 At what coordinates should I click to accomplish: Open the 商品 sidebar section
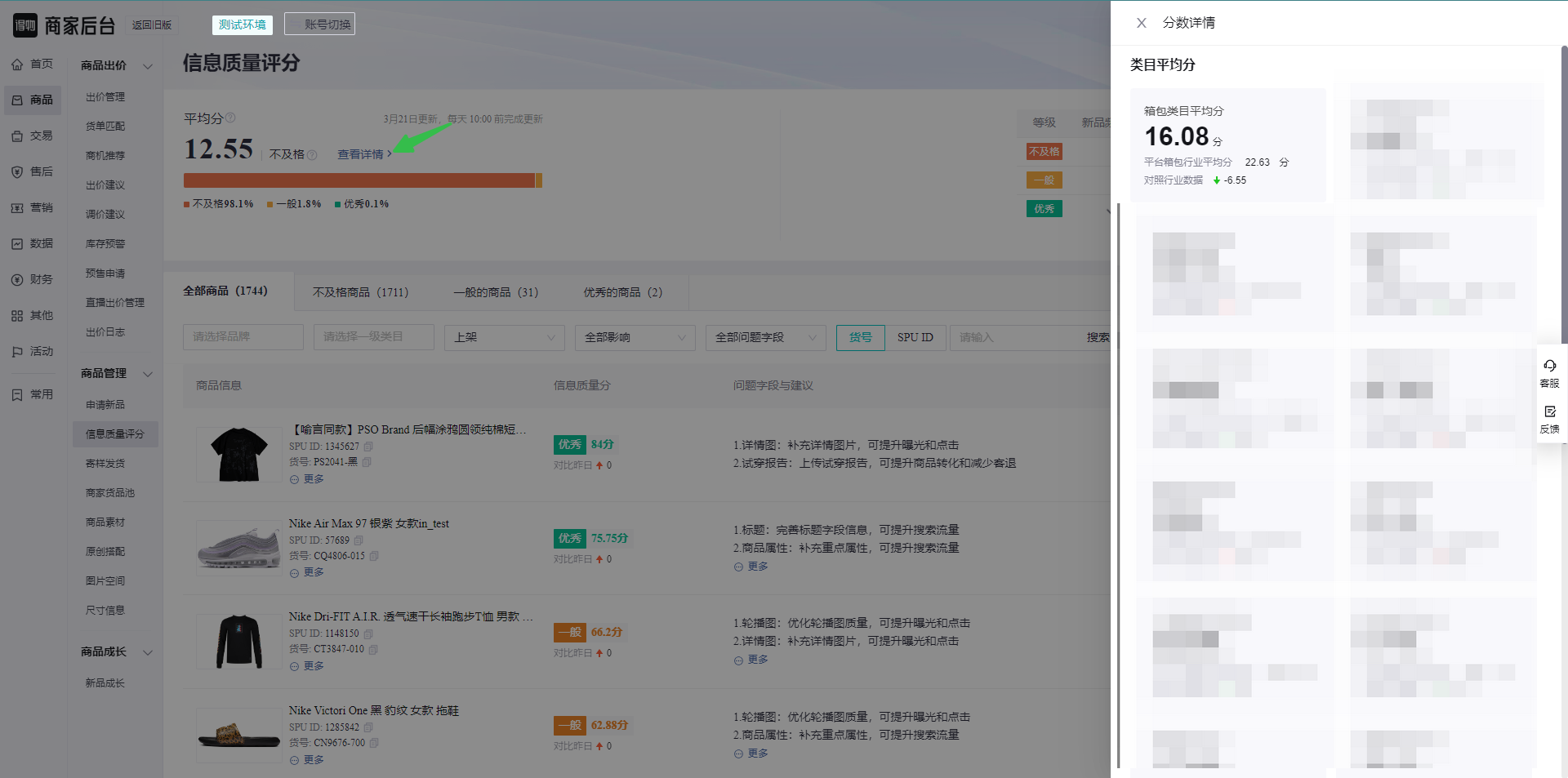(x=33, y=100)
